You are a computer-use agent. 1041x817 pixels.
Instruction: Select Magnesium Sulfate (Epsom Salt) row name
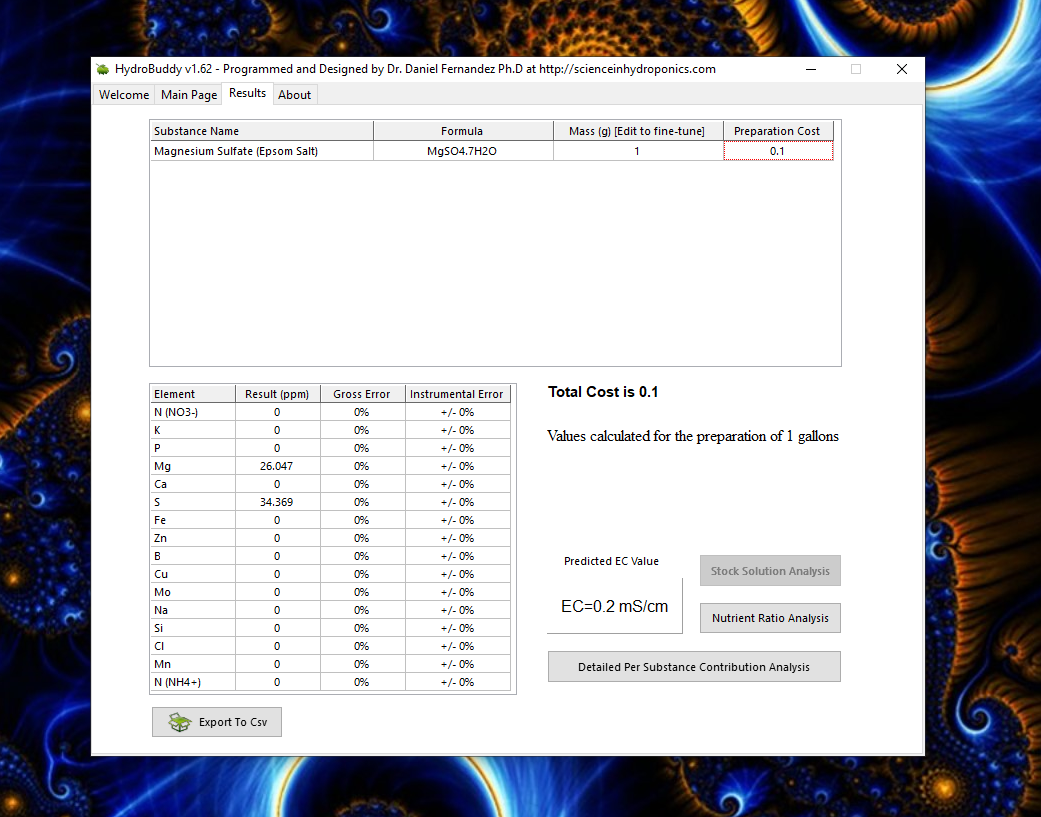261,151
